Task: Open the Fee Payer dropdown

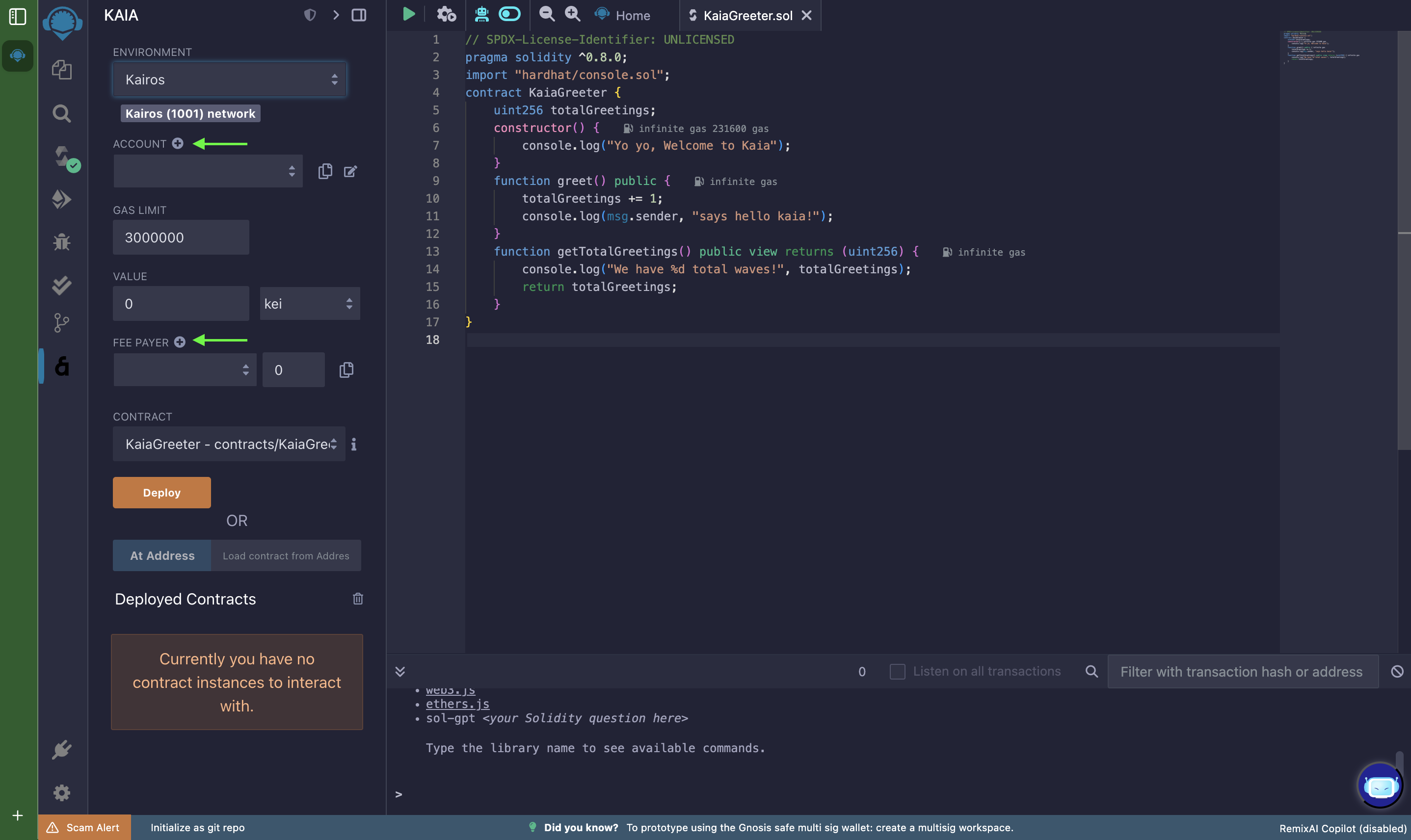Action: click(185, 369)
